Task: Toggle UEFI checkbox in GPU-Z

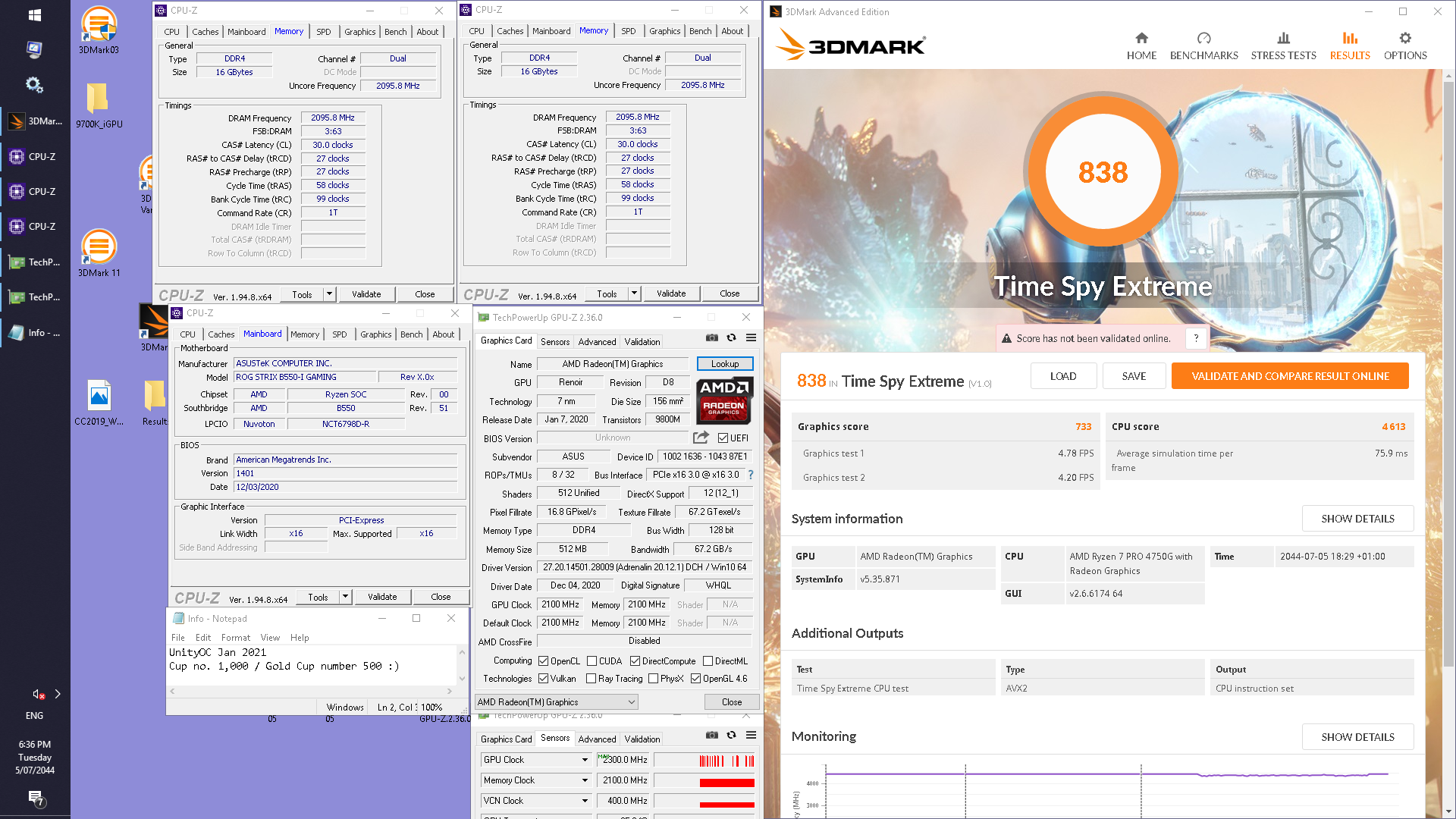Action: [x=723, y=438]
